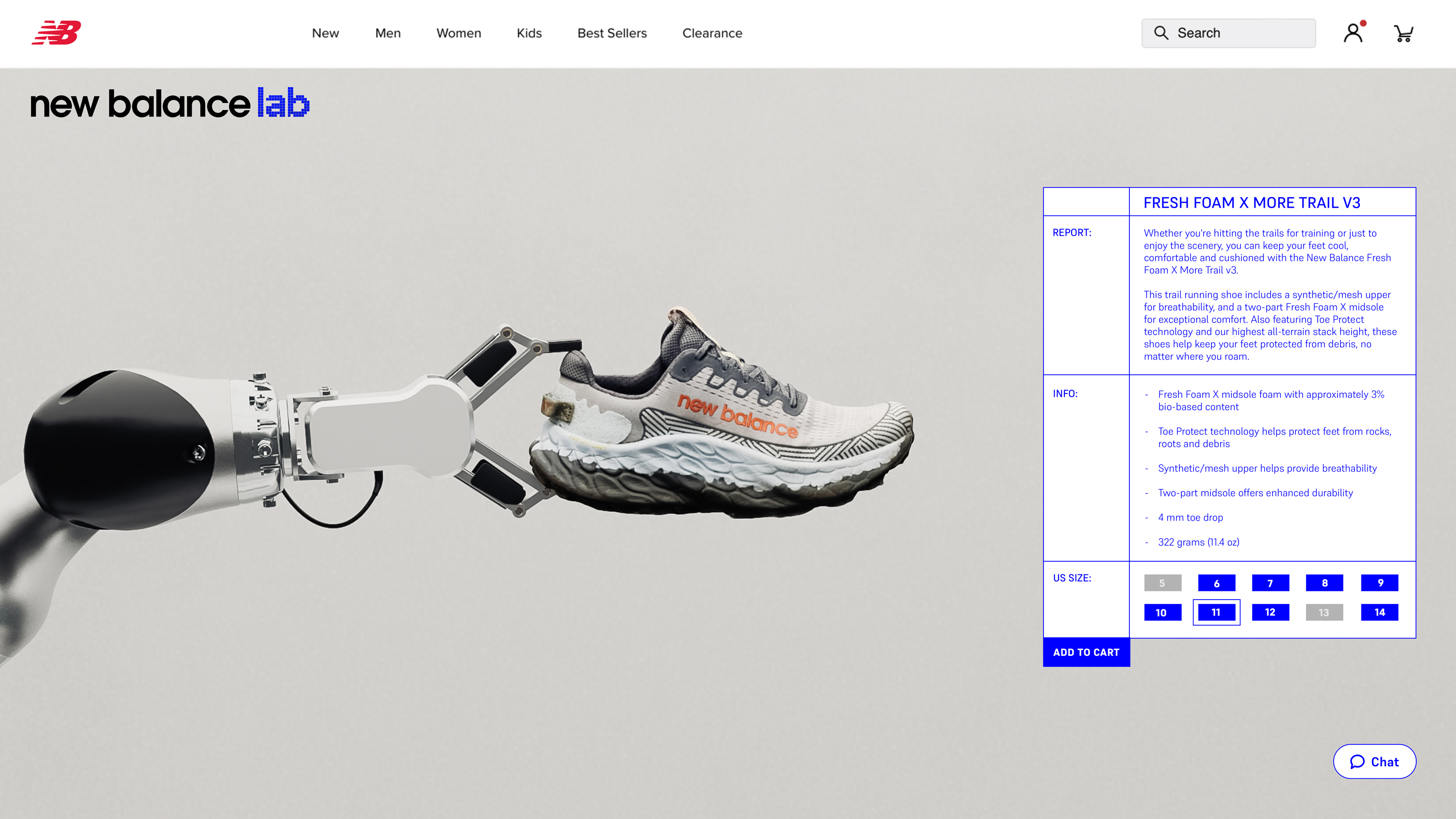This screenshot has height=819, width=1456.
Task: Choose US size 11
Action: click(x=1216, y=612)
